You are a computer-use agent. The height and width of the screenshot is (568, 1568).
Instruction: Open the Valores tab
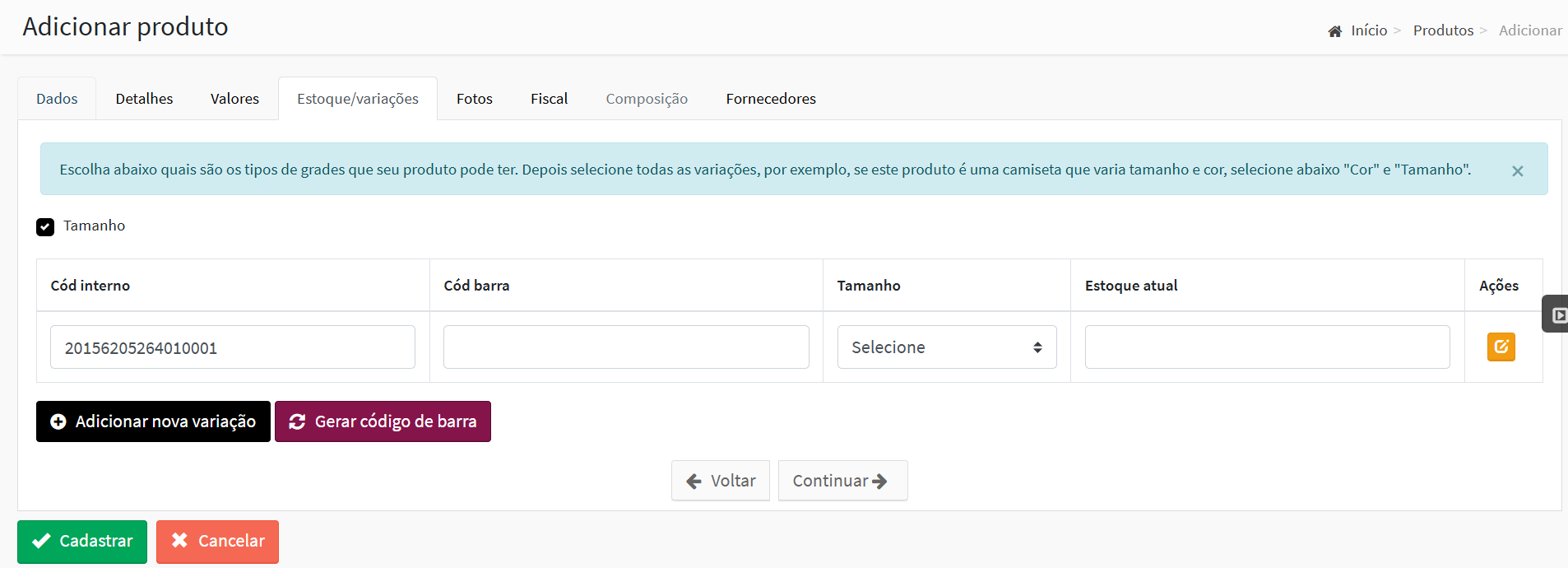(x=234, y=99)
